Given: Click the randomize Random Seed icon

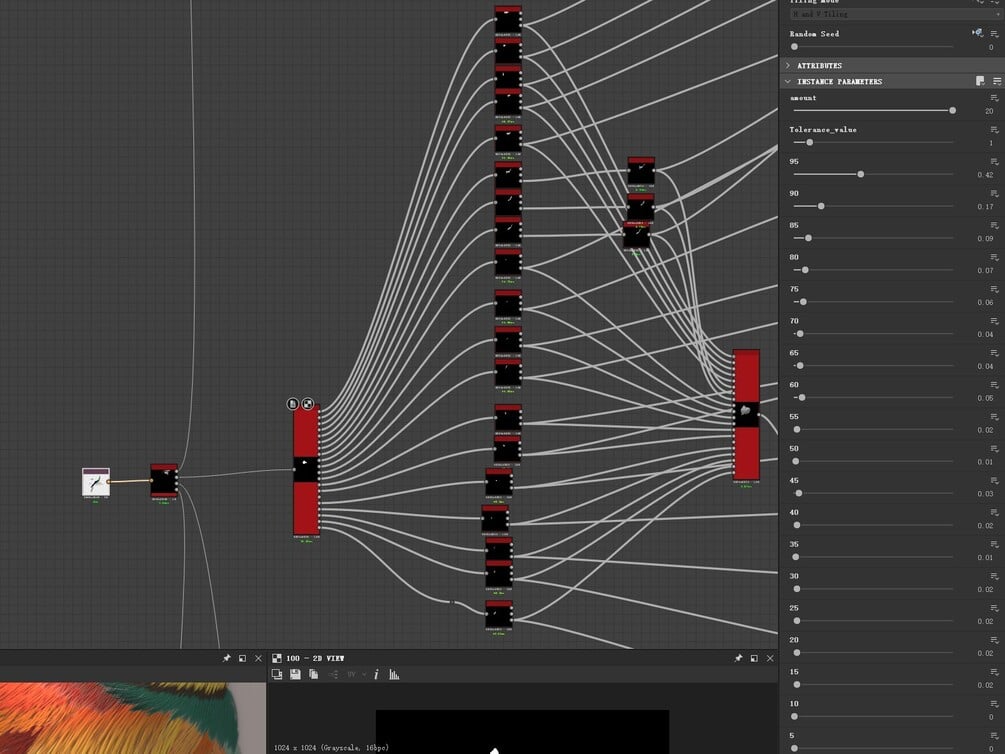Looking at the screenshot, I should 977,33.
